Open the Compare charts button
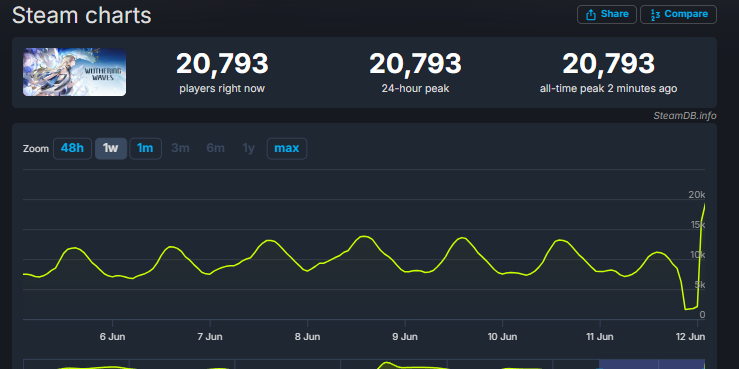739x369 pixels. (x=678, y=14)
